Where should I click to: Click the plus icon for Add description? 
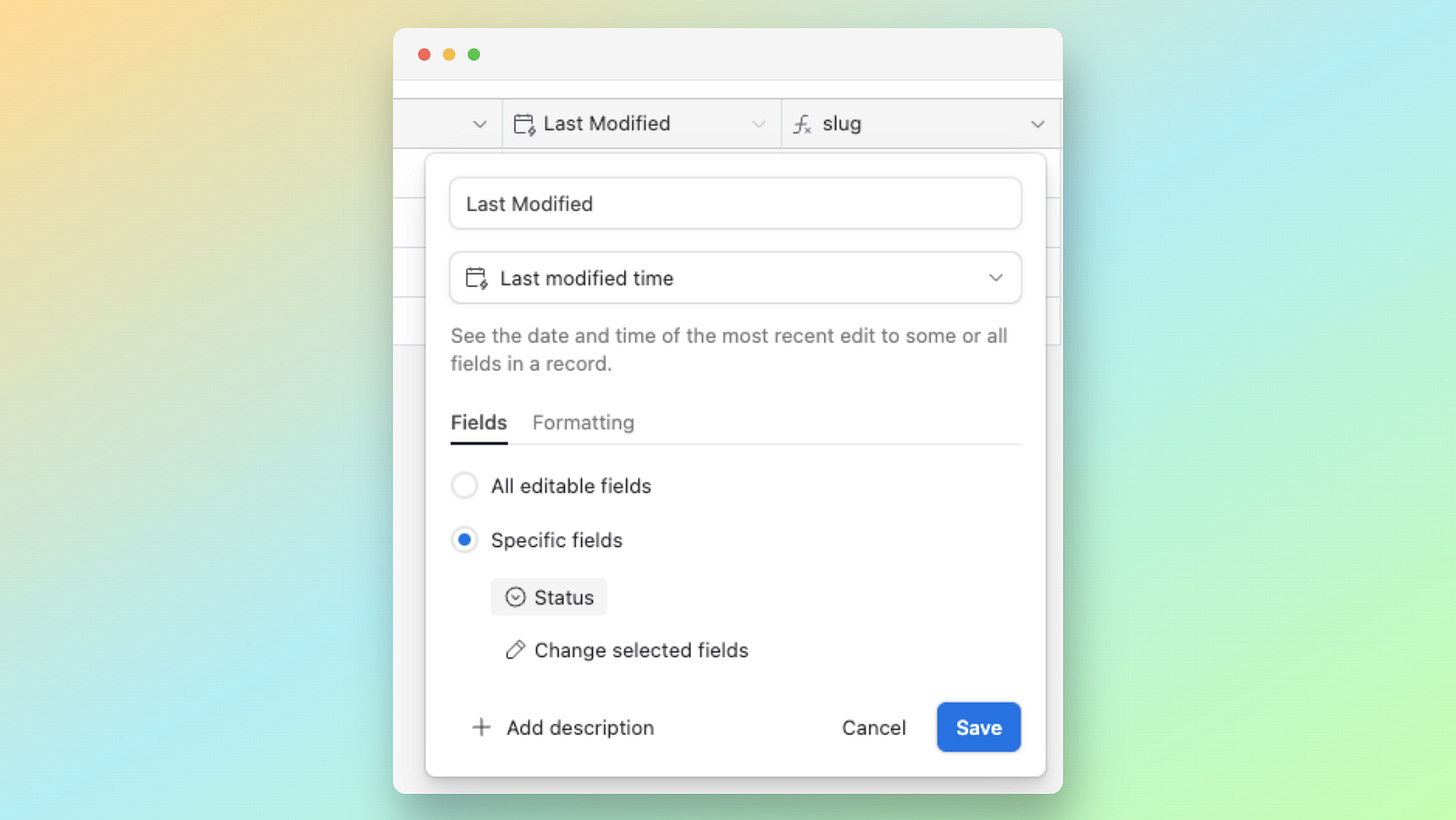(481, 727)
